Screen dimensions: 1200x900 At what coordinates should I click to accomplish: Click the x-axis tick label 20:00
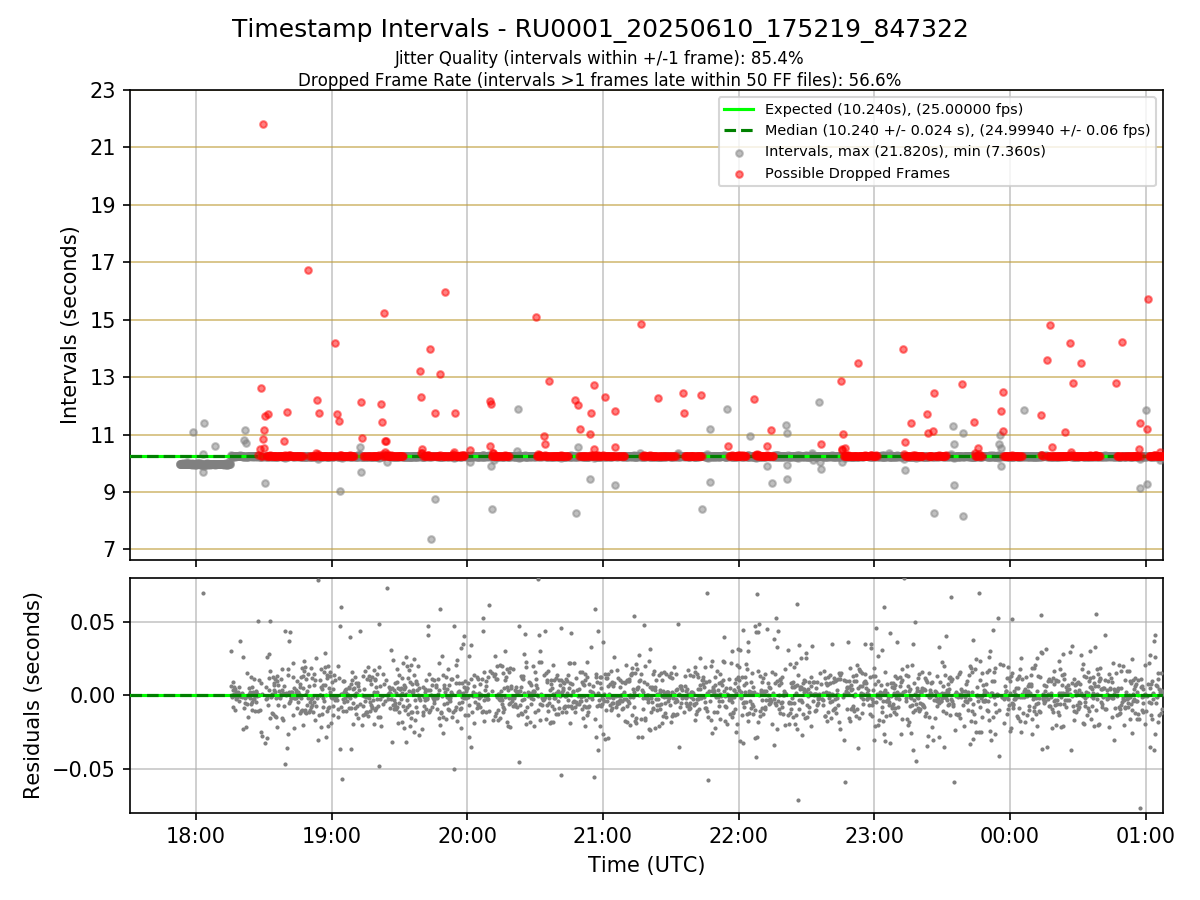click(x=467, y=833)
